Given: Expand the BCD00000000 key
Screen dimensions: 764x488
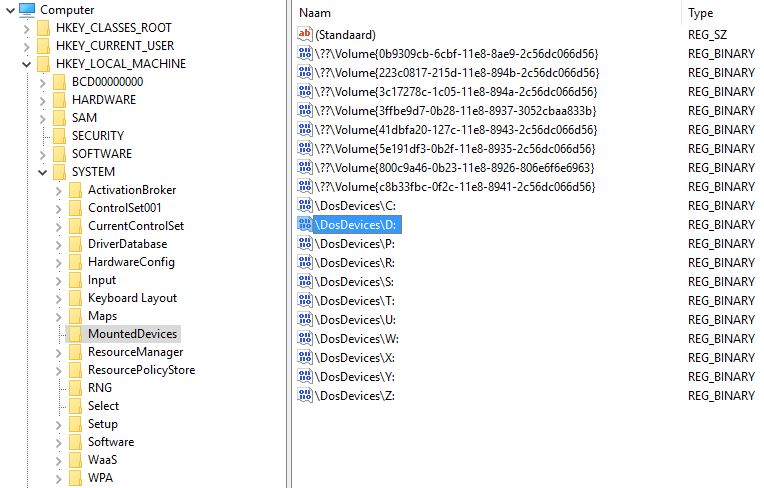Looking at the screenshot, I should click(x=43, y=82).
